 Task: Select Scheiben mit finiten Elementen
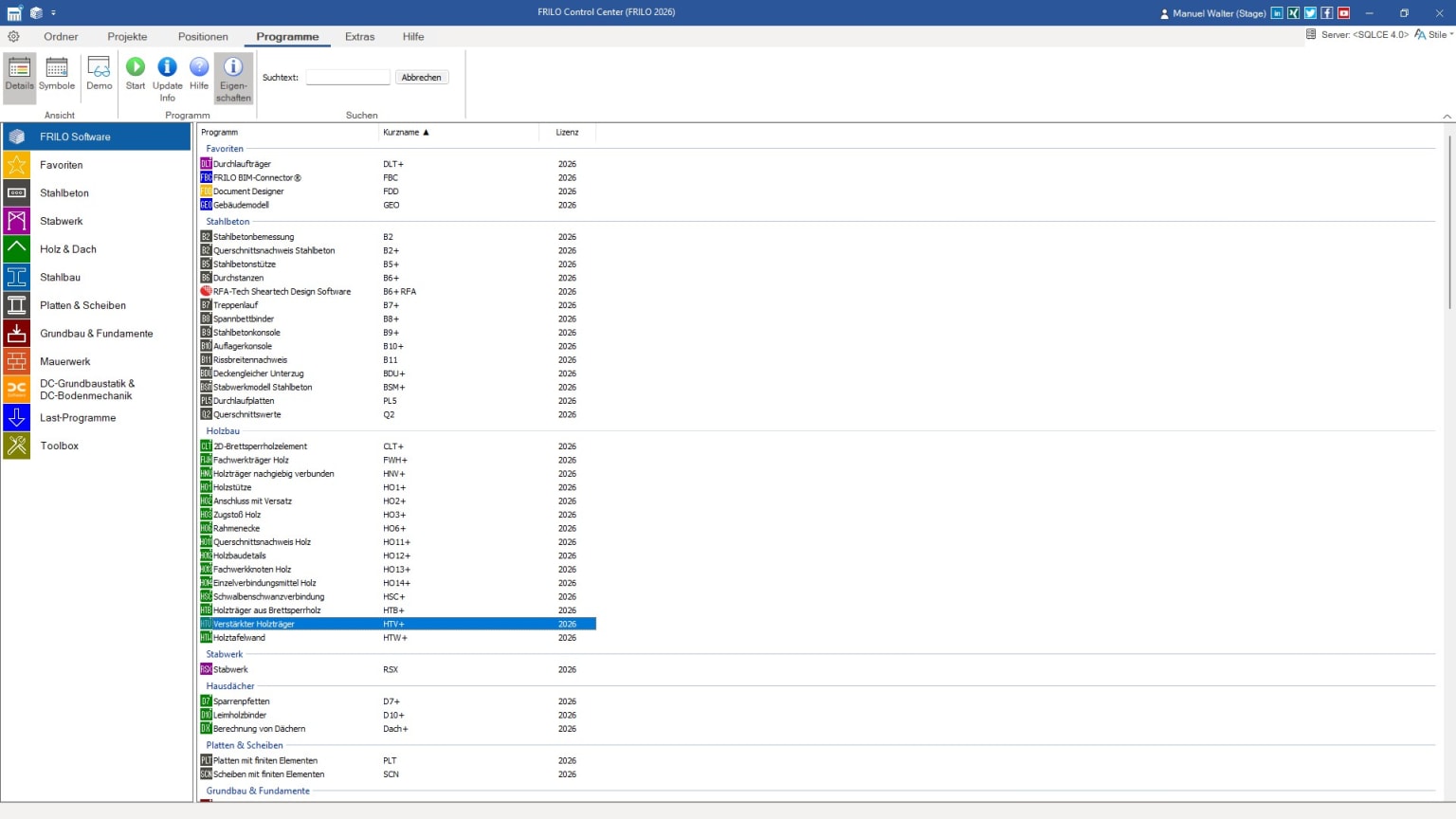coord(397,774)
